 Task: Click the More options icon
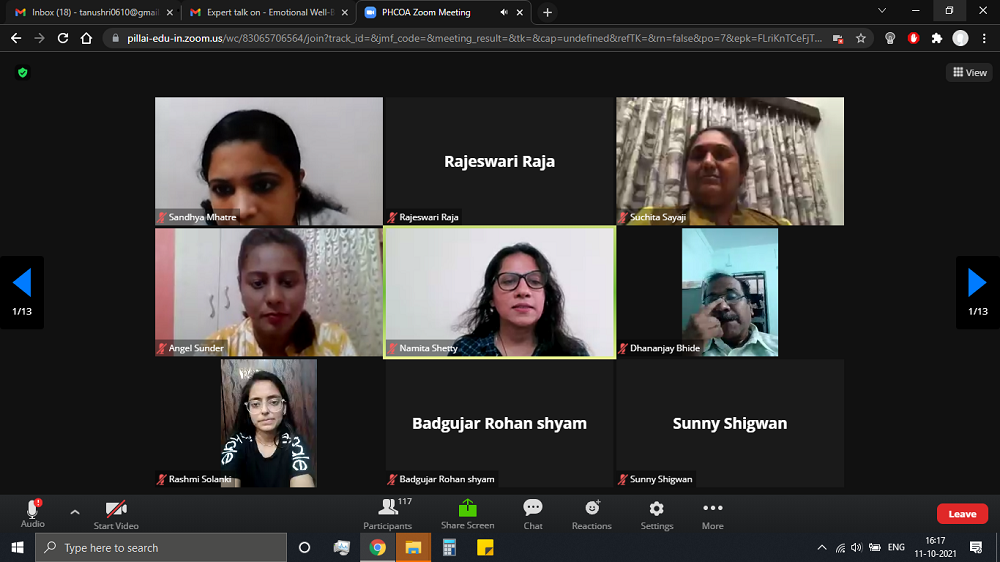tap(712, 514)
